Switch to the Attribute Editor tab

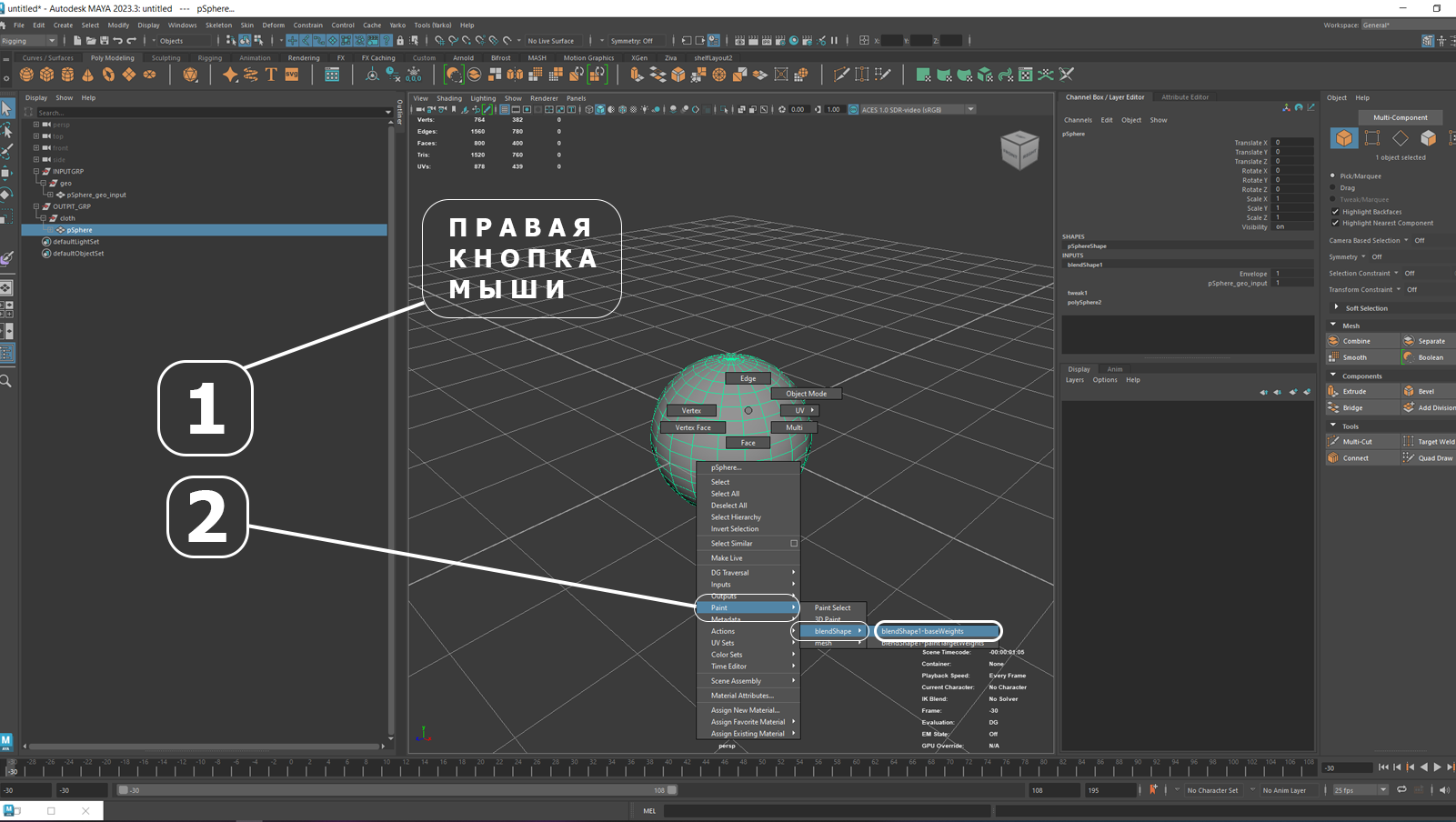[1185, 96]
